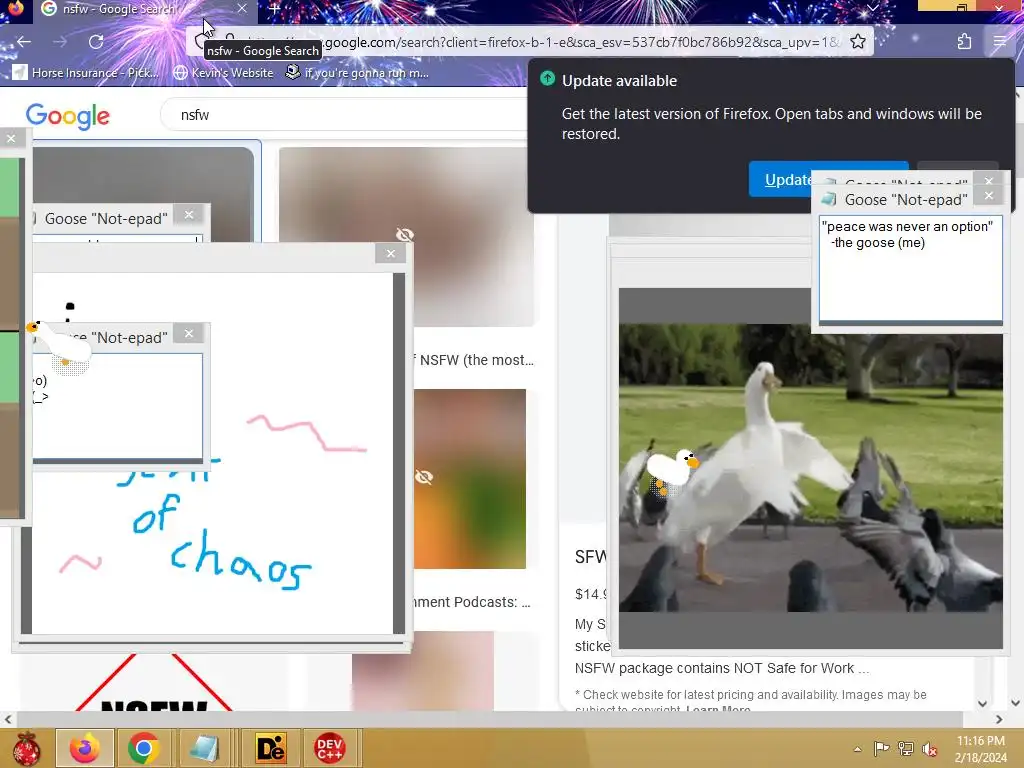Close the right Goose 'Not-epad' with the quote
The height and width of the screenshot is (768, 1024).
[989, 195]
